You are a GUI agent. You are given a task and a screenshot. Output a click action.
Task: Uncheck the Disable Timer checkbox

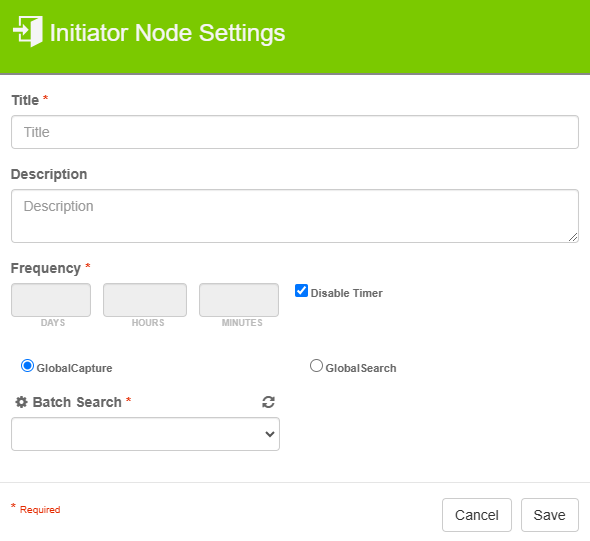click(301, 291)
